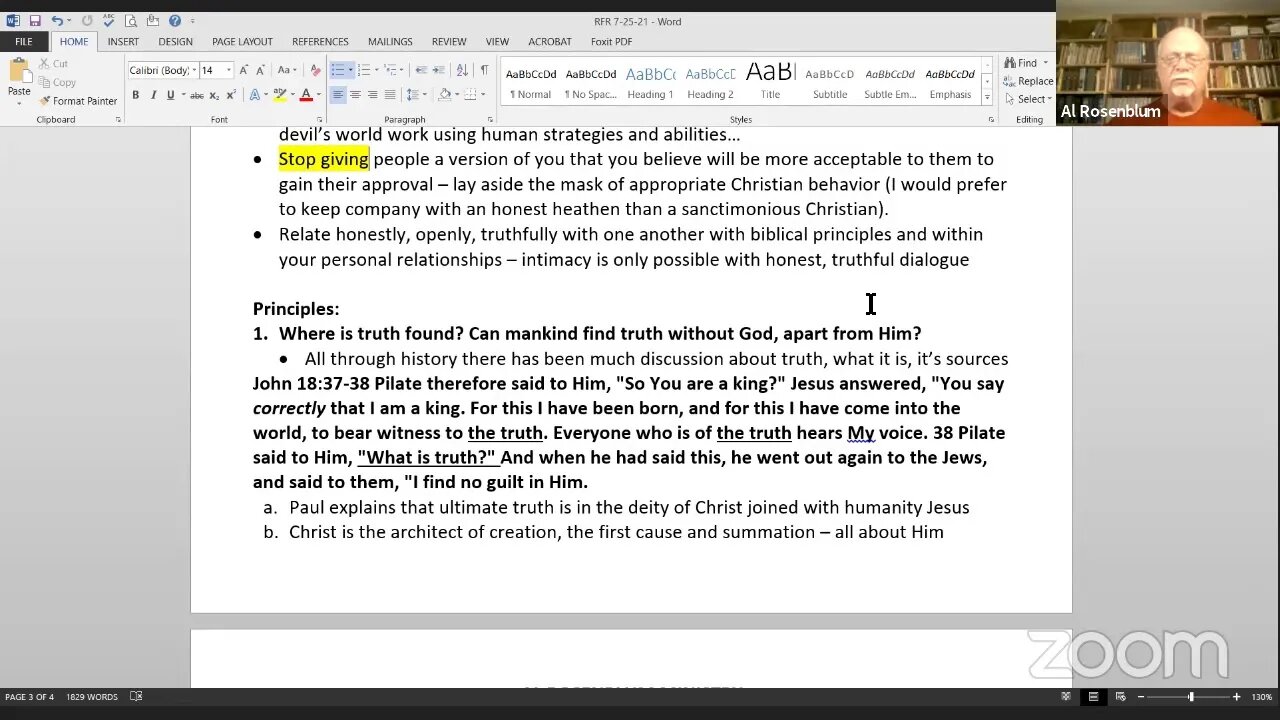Apply text effects to selection
Image resolution: width=1280 pixels, height=720 pixels.
tap(255, 95)
